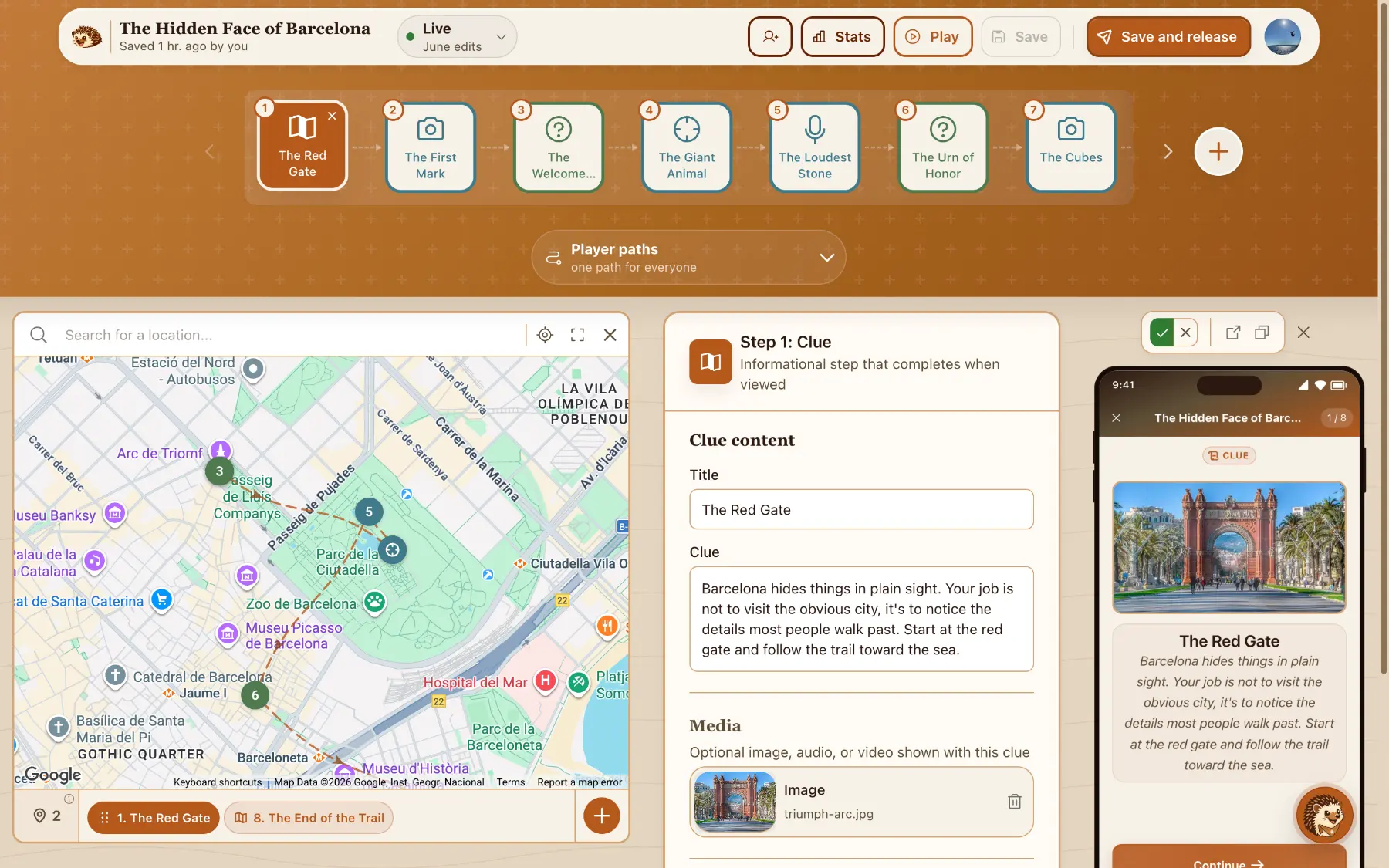
Task: Select step 1 The Red Gate card
Action: [x=302, y=147]
